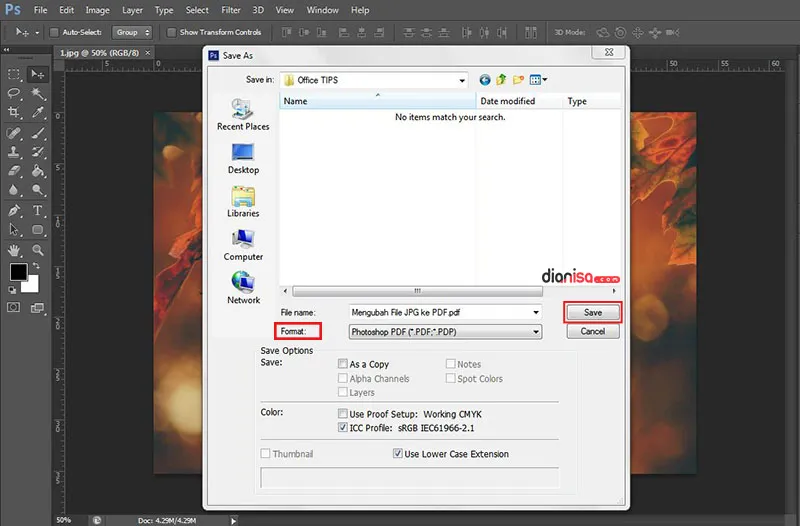The height and width of the screenshot is (526, 800).
Task: Select the Move tool in toolbox
Action: [x=37, y=74]
